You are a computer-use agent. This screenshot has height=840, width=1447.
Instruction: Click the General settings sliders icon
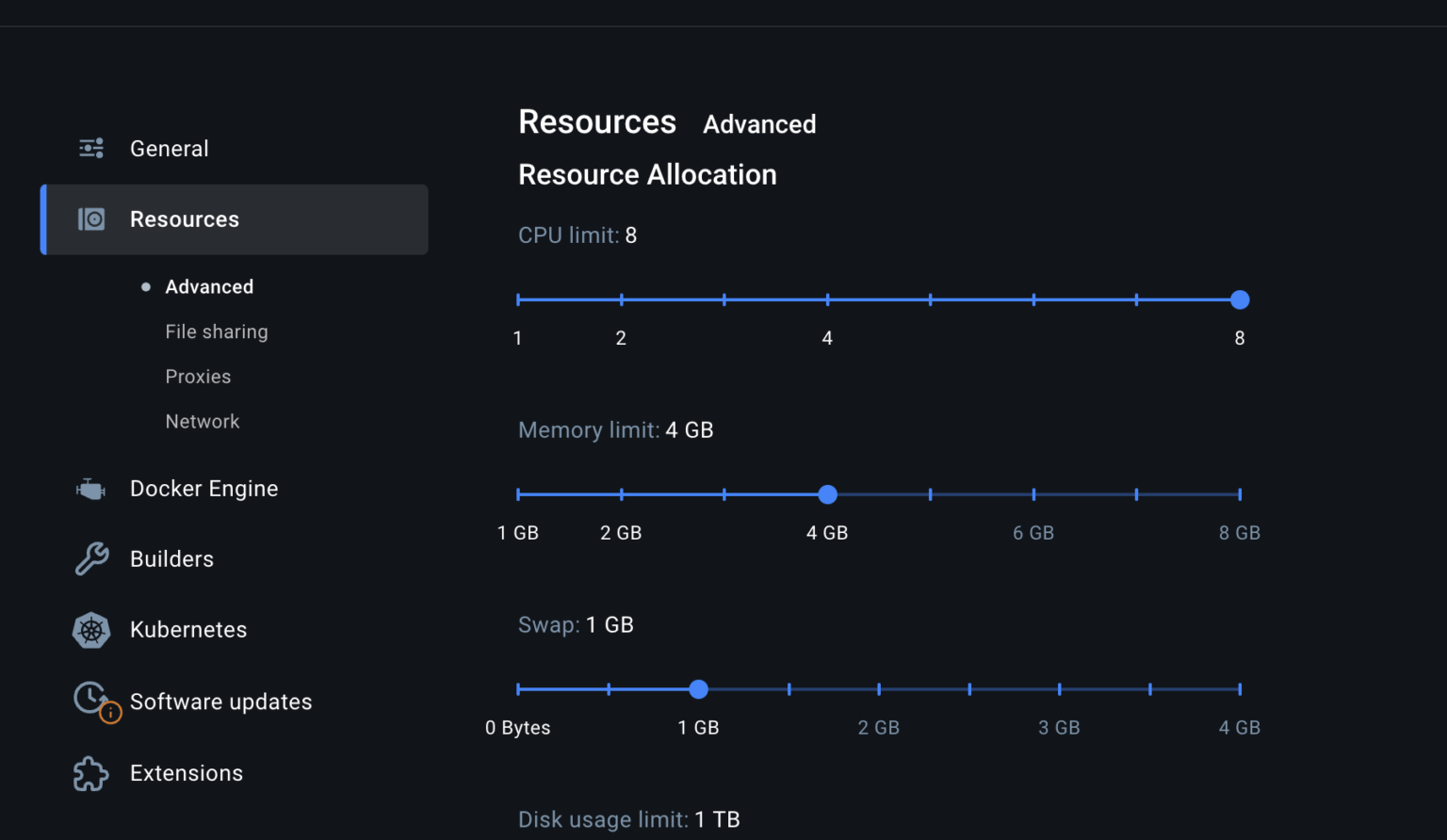pyautogui.click(x=90, y=148)
